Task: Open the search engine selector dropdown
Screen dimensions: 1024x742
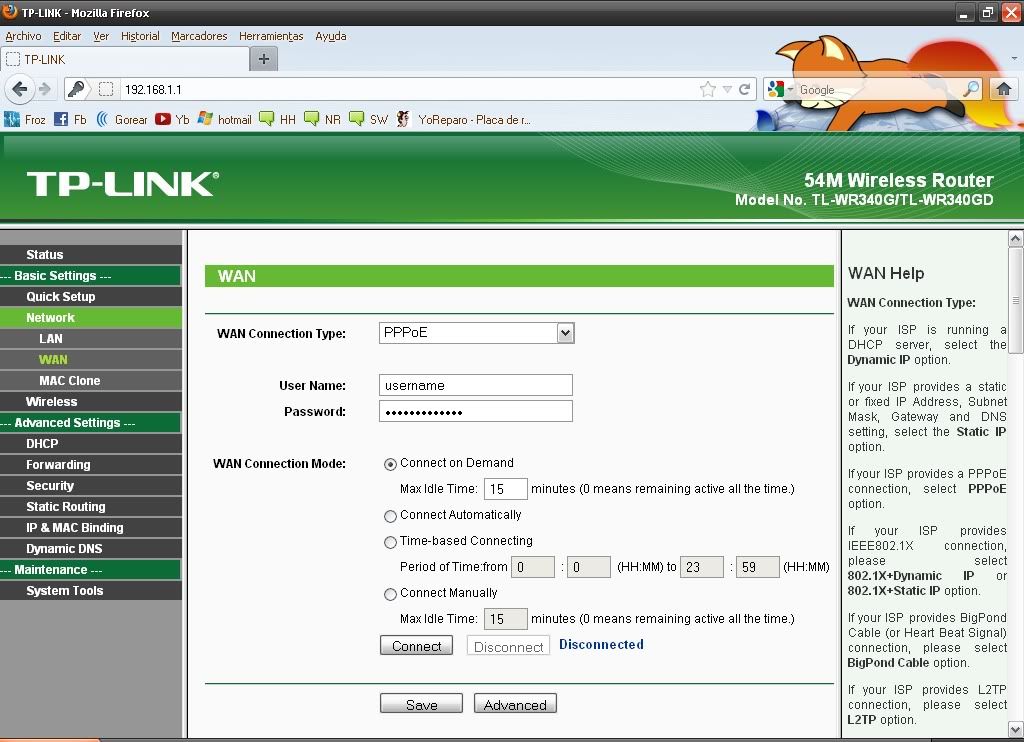Action: coord(781,89)
